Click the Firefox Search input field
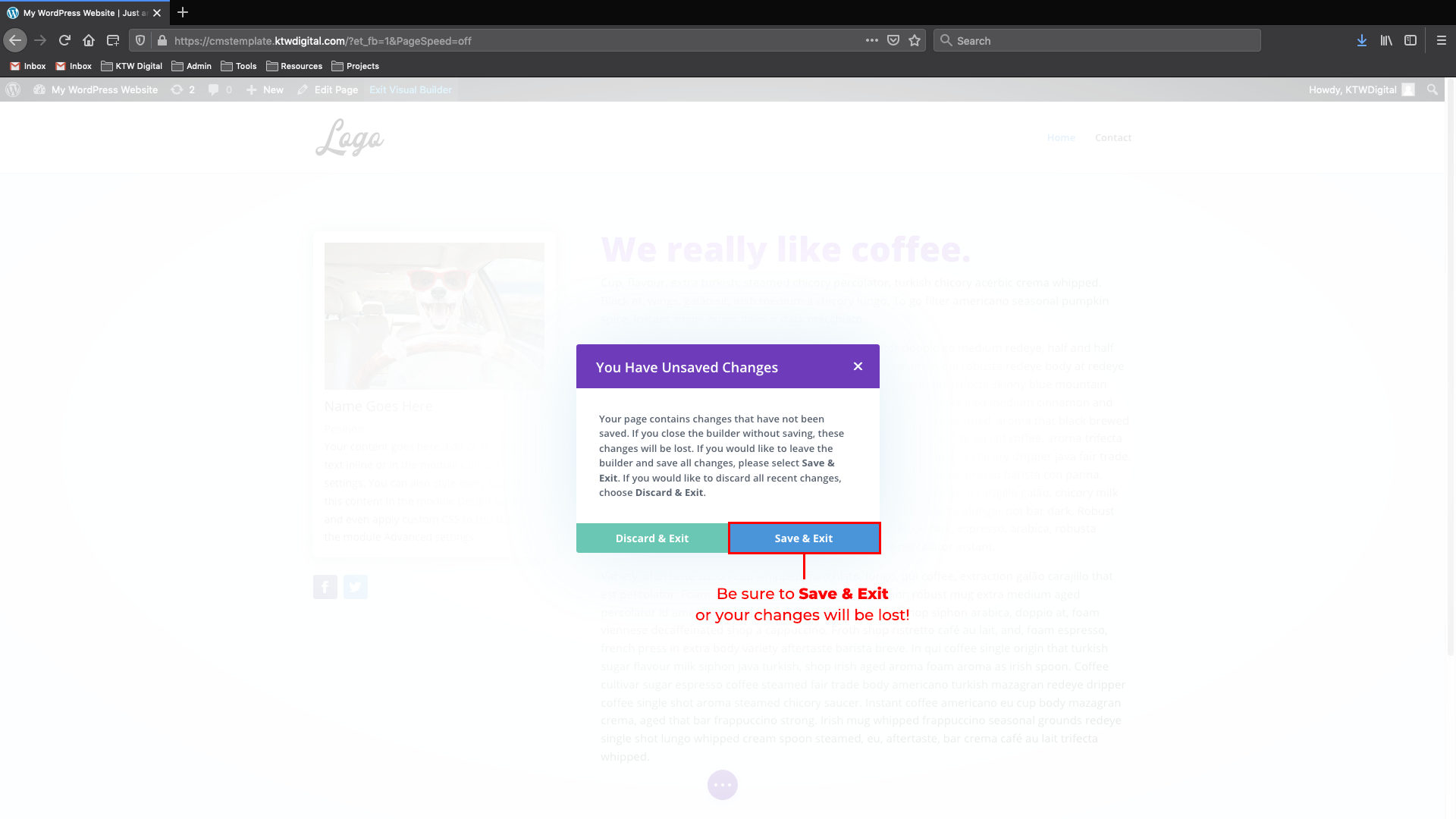The image size is (1456, 819). 1097,40
